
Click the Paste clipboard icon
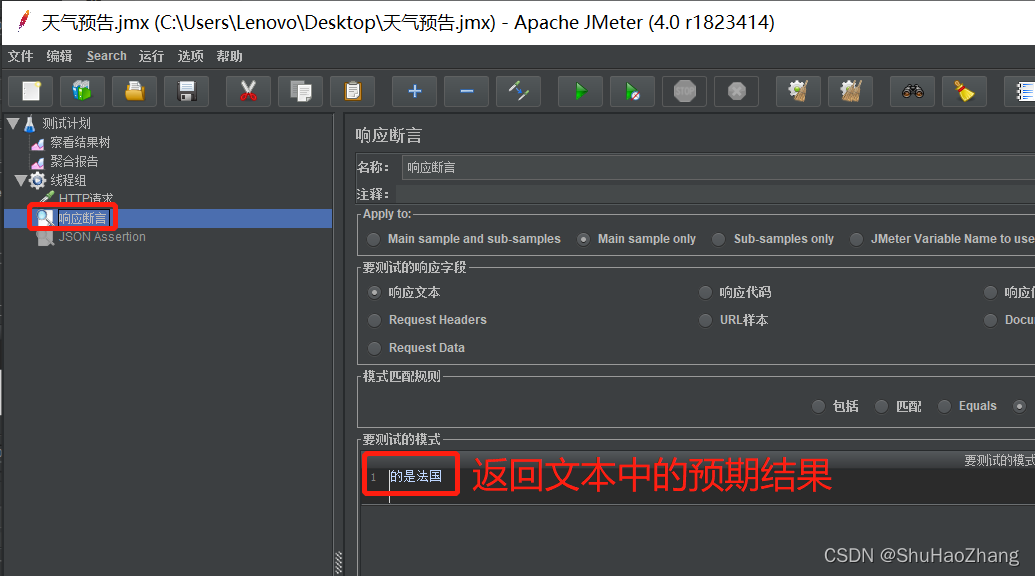click(352, 91)
